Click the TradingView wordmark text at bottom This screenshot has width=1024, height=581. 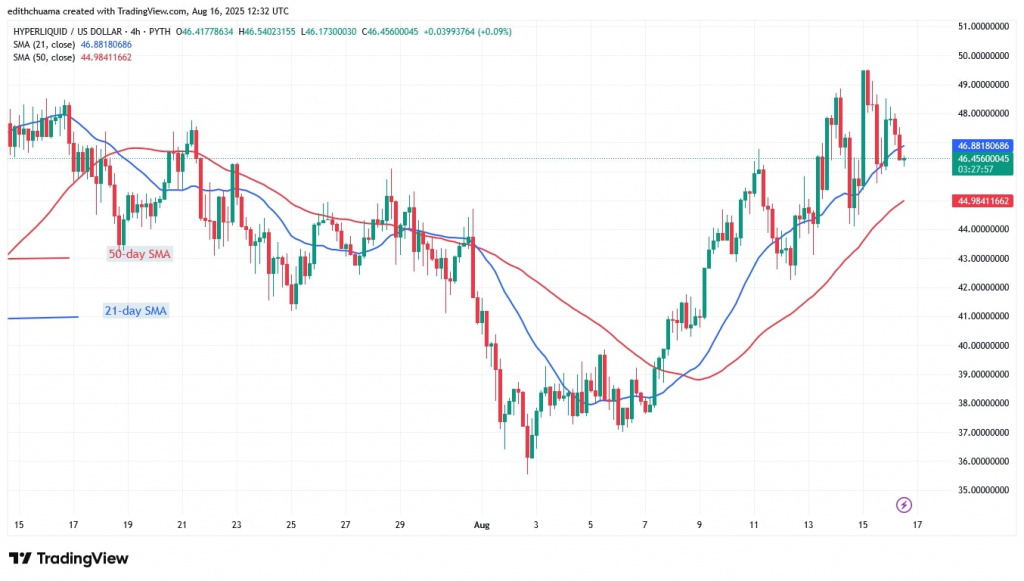point(82,558)
